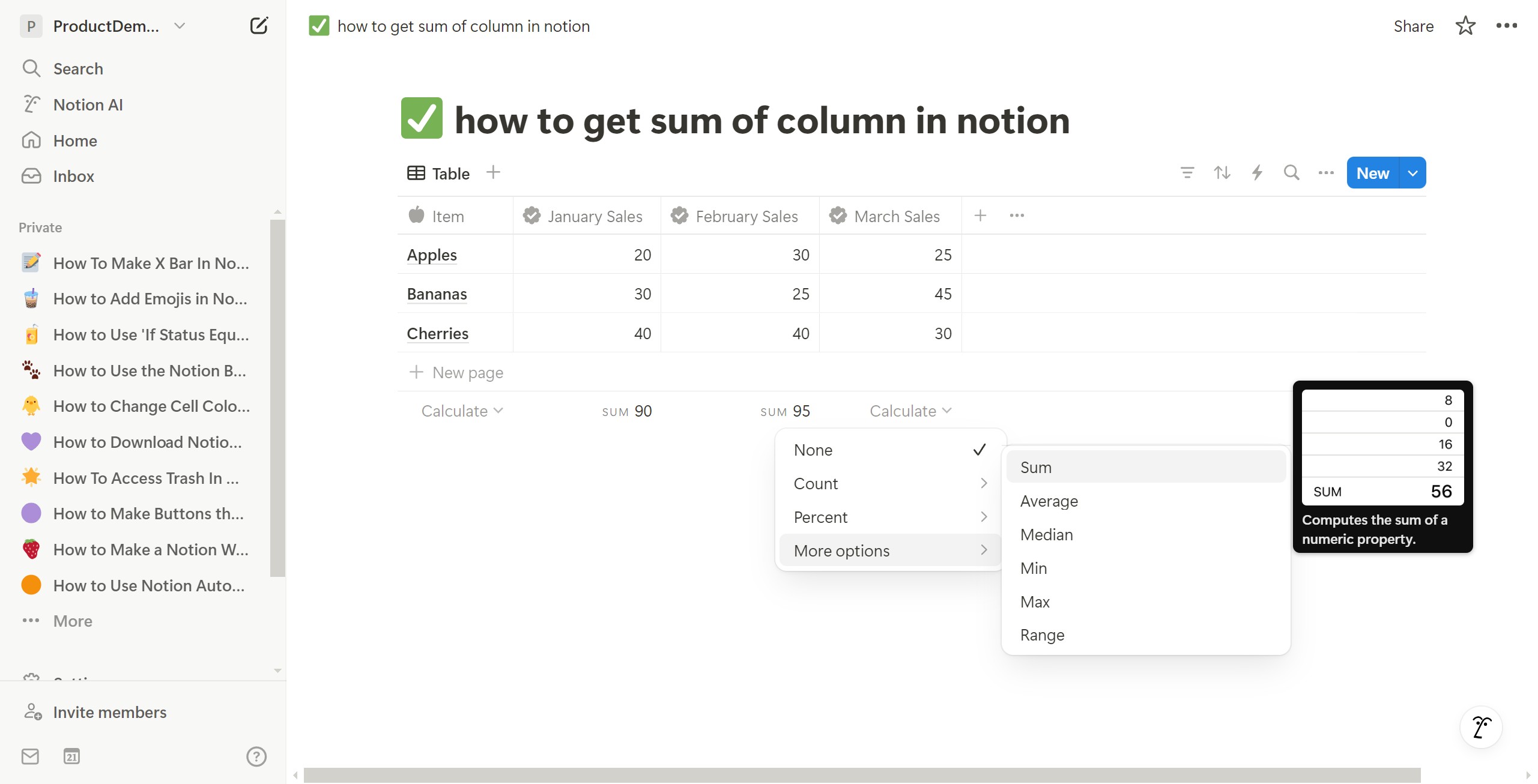Screen dimensions: 1538x784
Task: Choose Range from the submenu
Action: pos(1146,635)
